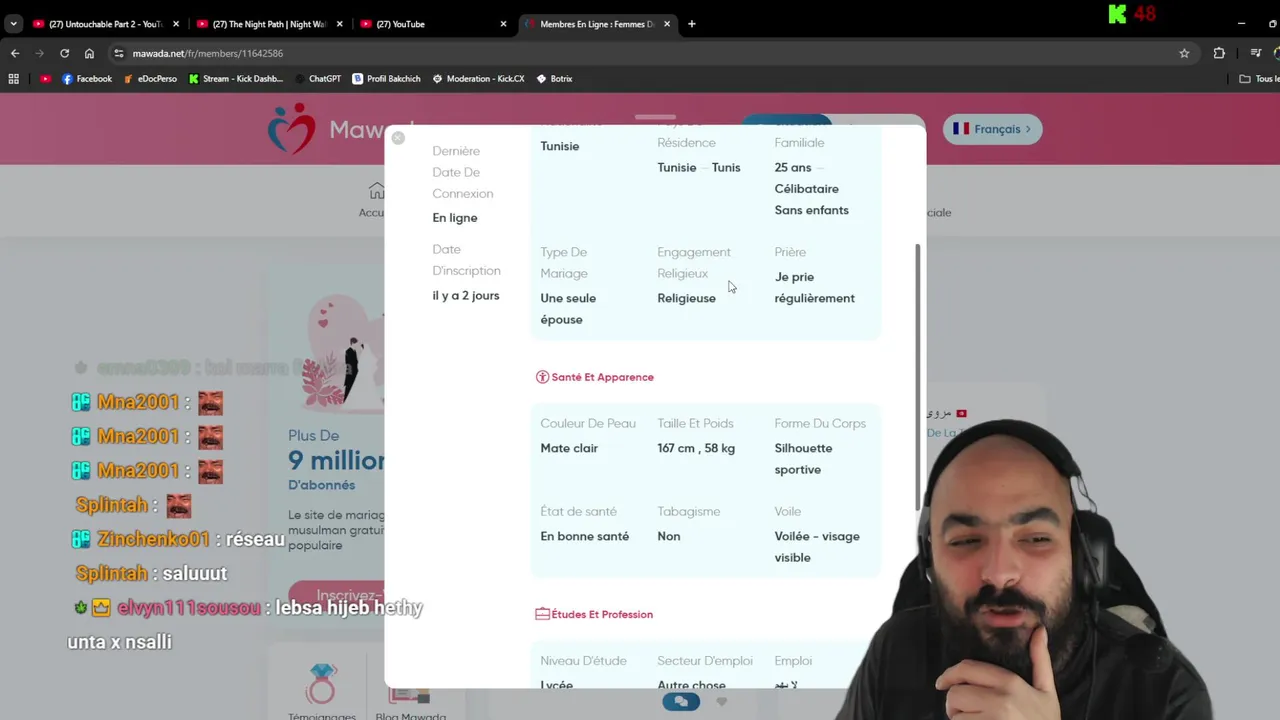Click the chat bubble icon below the popup
The width and height of the screenshot is (1280, 720).
(681, 702)
